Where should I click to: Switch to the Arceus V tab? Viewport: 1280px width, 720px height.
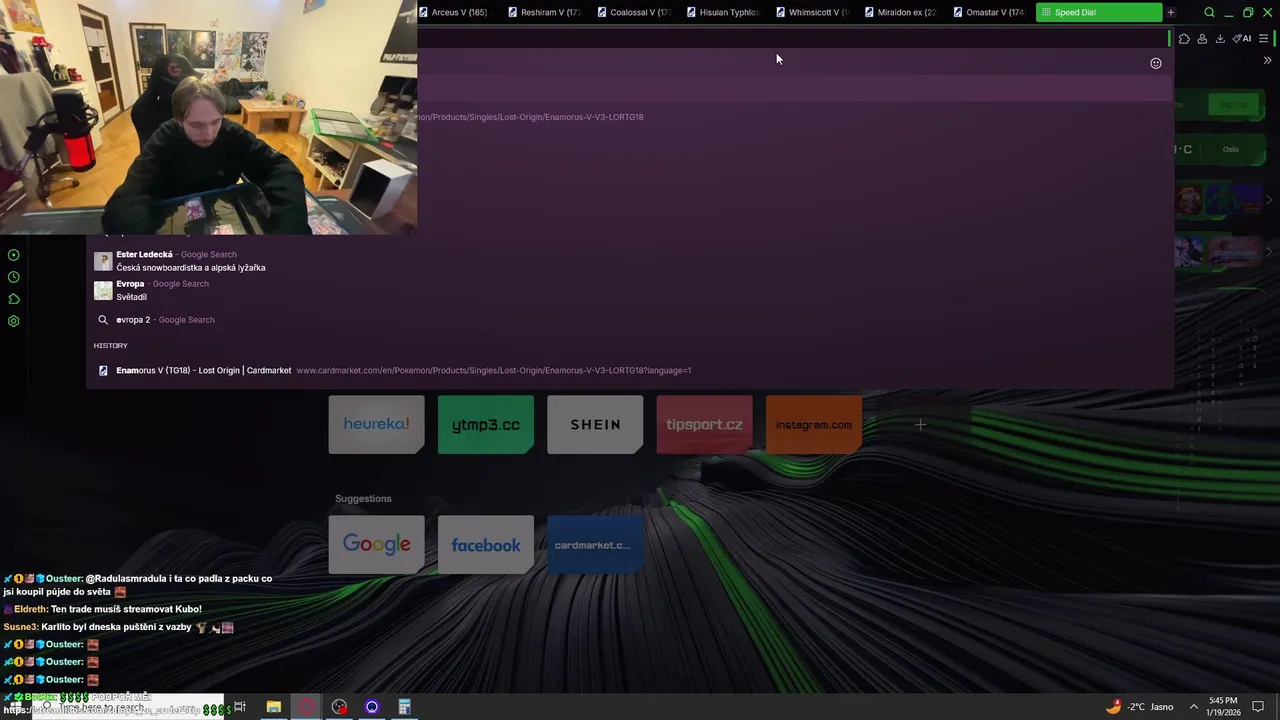click(455, 12)
